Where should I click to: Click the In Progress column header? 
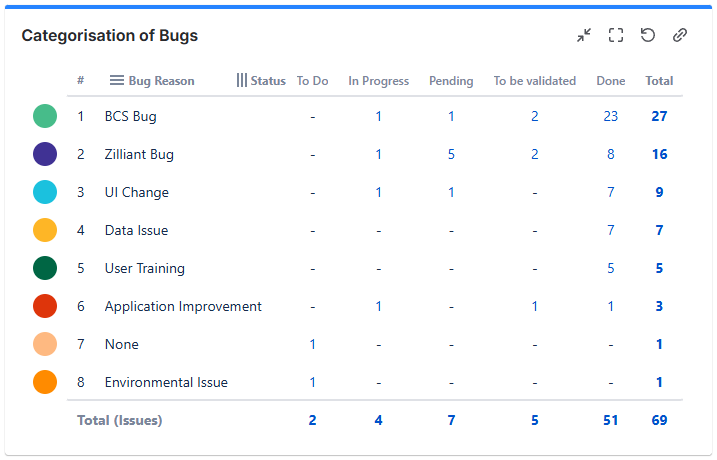click(x=378, y=81)
